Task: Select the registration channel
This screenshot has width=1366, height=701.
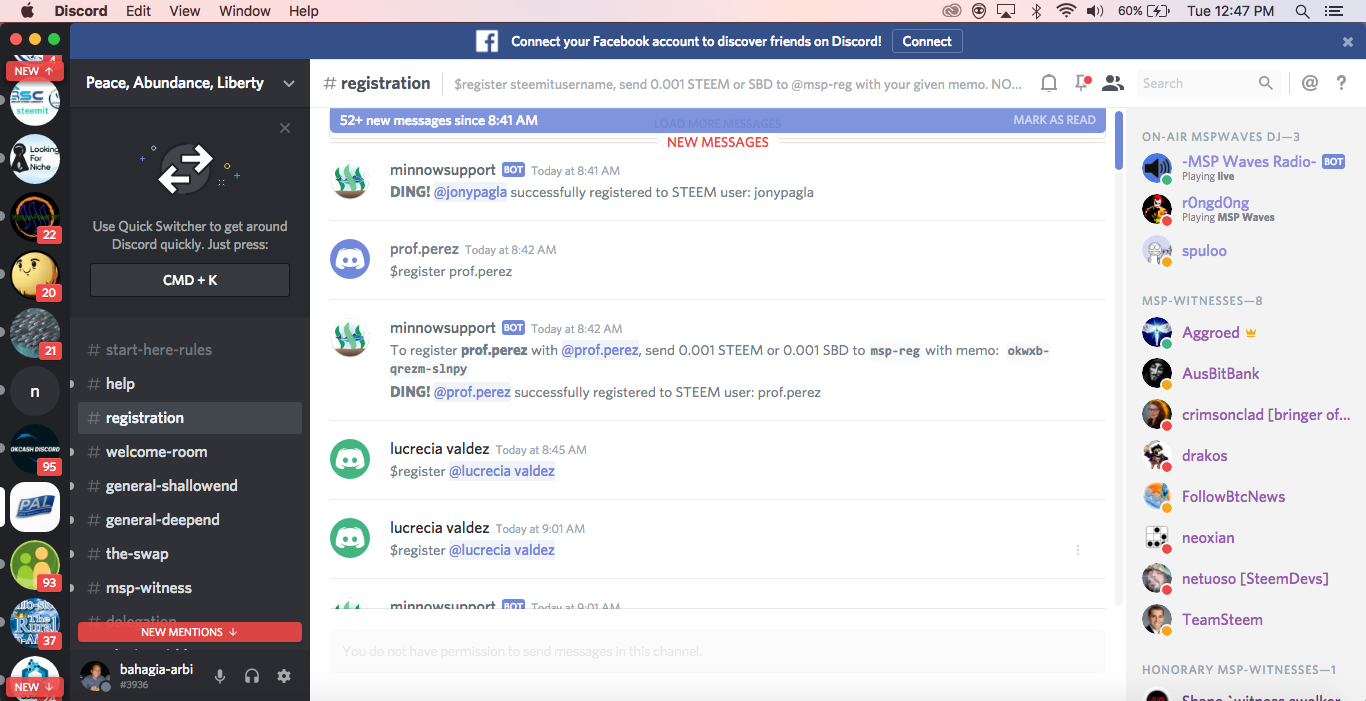Action: click(190, 418)
